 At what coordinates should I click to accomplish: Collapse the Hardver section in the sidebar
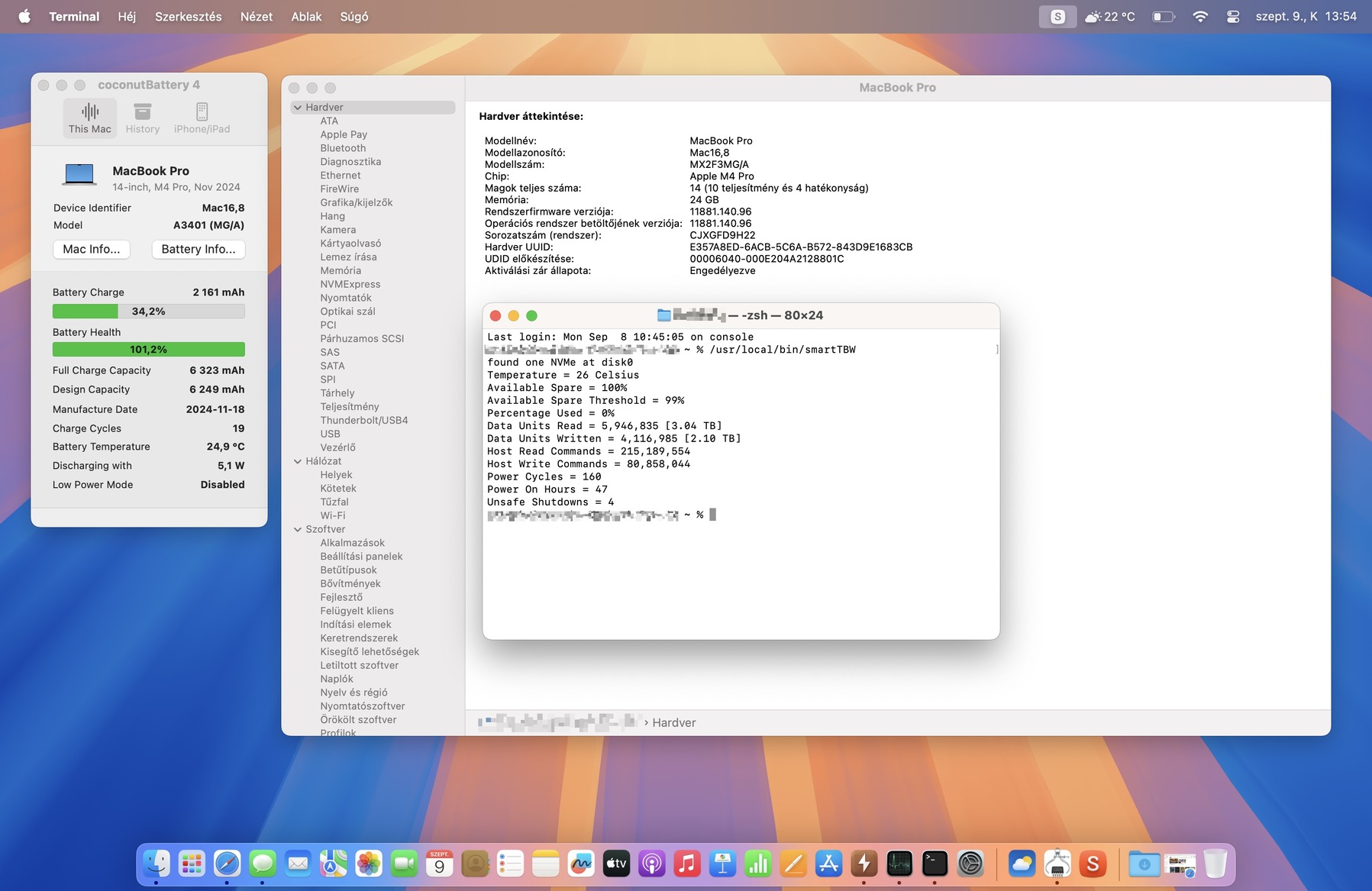point(298,108)
